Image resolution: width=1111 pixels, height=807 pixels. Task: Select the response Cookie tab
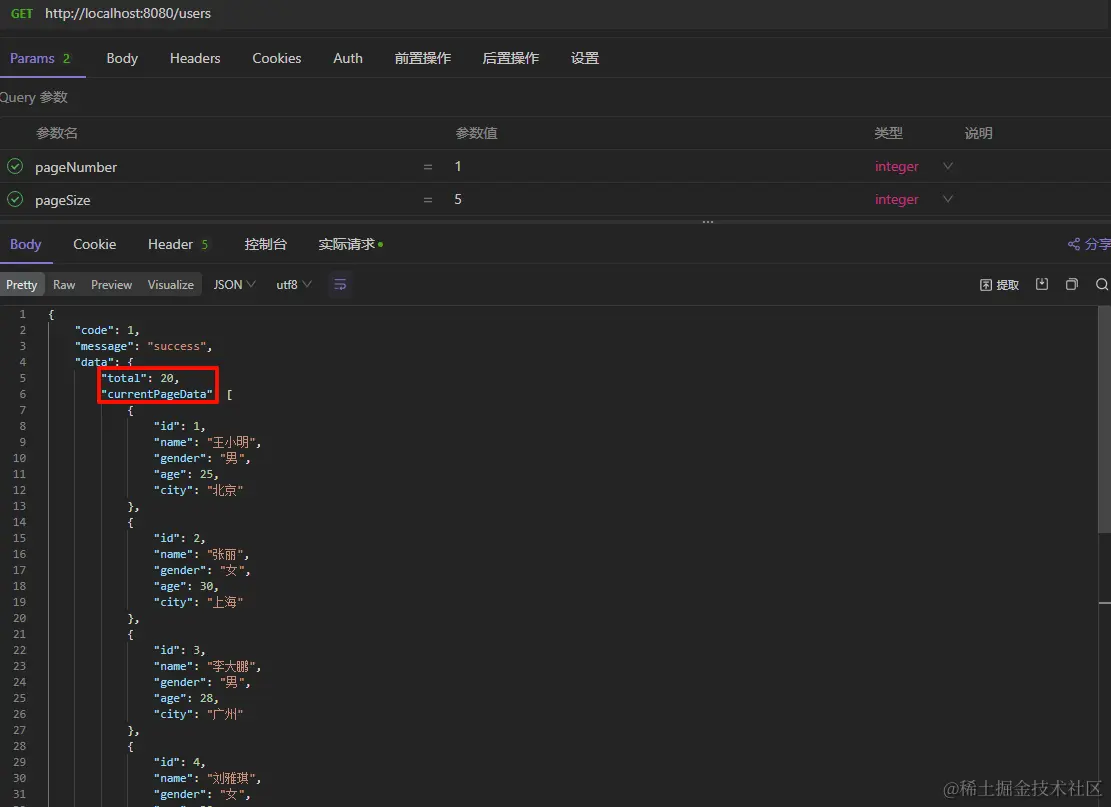point(94,244)
